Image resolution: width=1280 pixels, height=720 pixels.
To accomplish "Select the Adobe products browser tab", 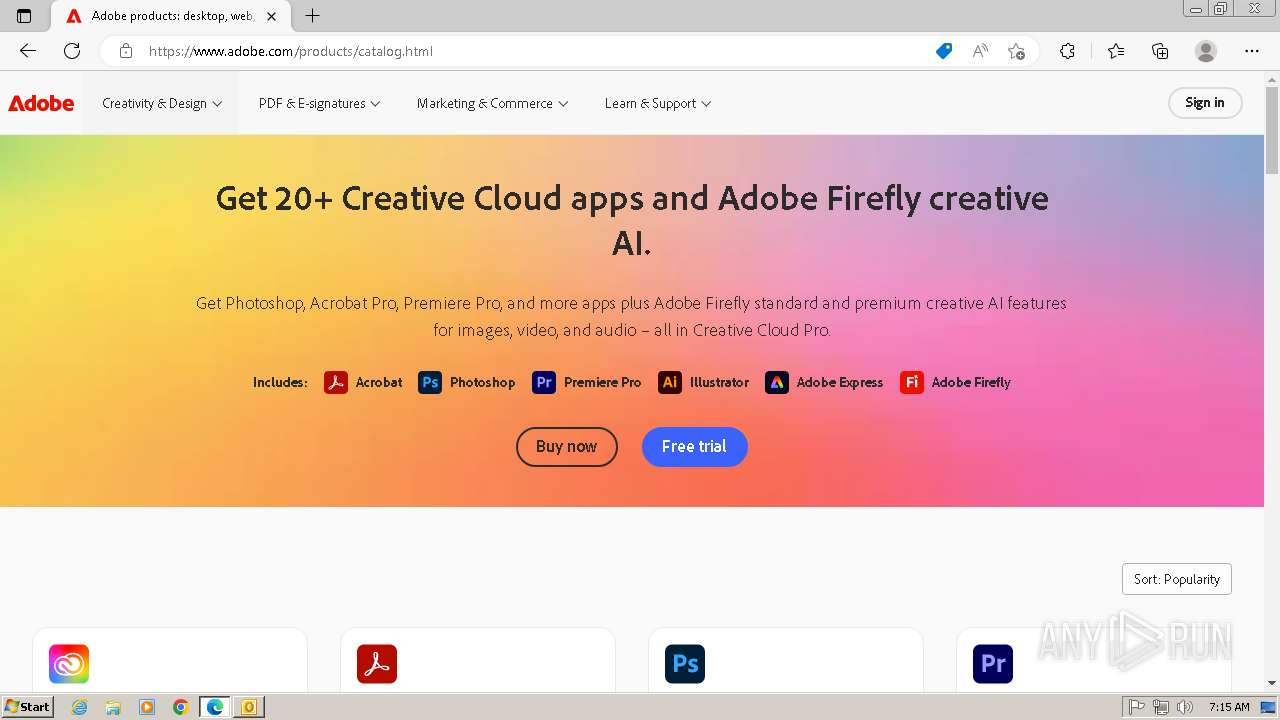I will pyautogui.click(x=172, y=16).
